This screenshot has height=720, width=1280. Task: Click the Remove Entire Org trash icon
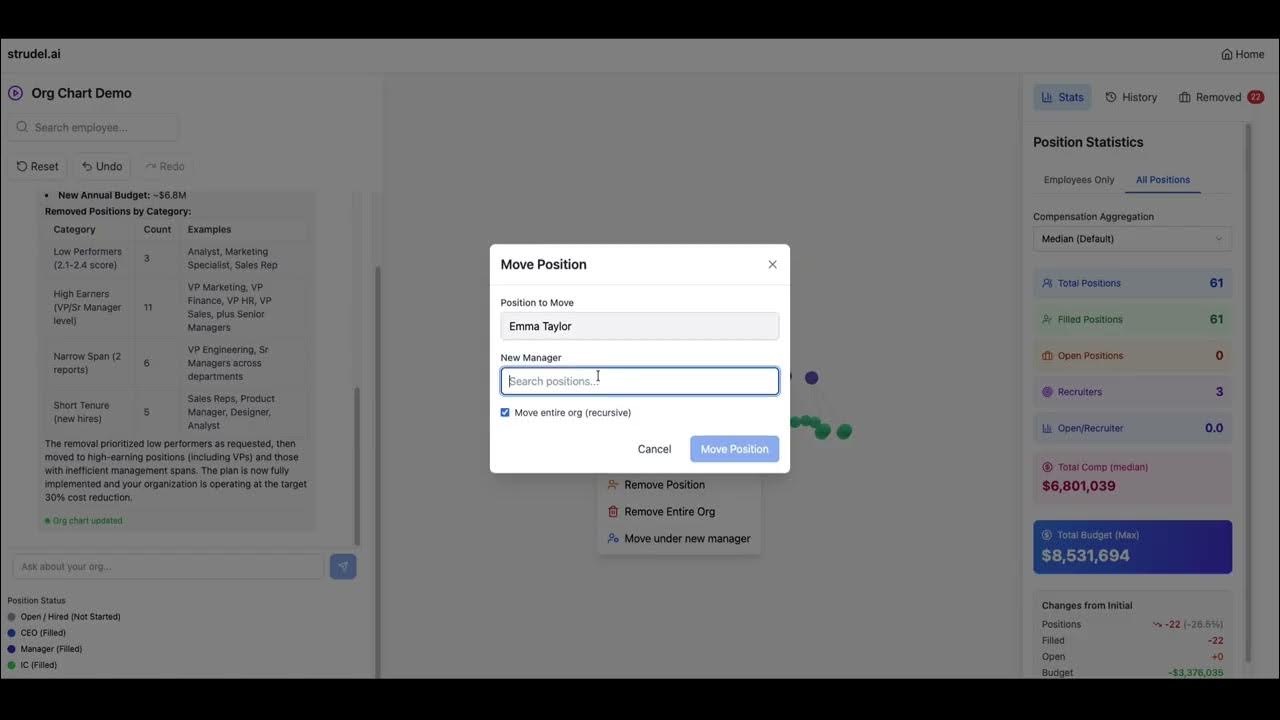click(613, 512)
